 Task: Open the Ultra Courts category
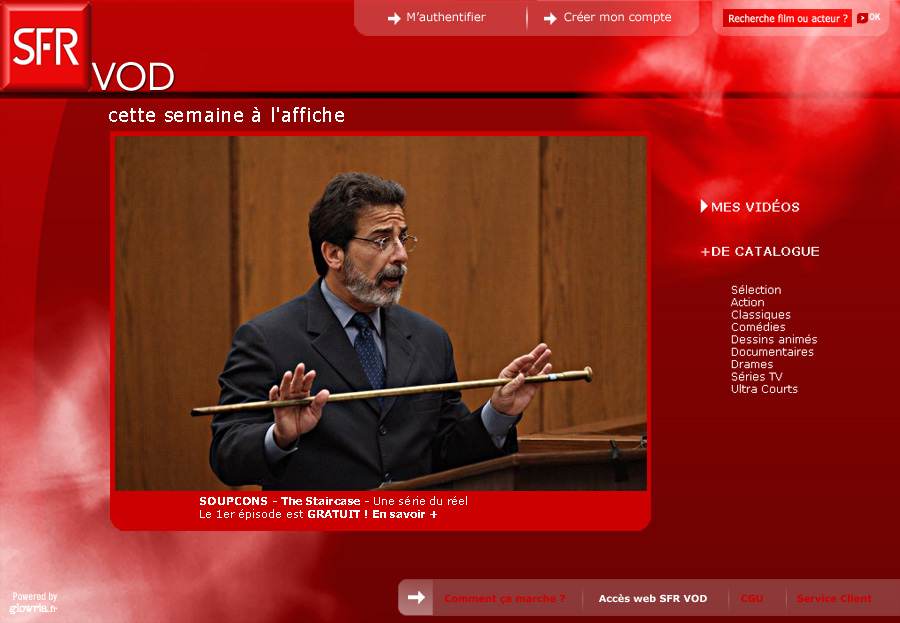[x=764, y=389]
